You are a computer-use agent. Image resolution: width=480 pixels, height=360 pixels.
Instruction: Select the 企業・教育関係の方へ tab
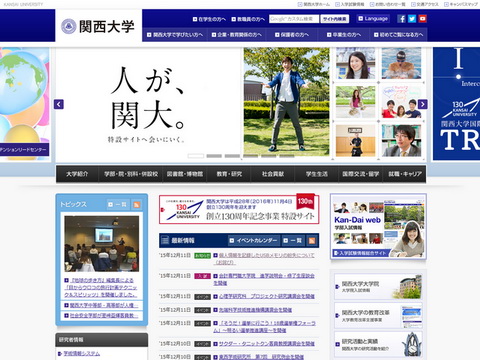pos(237,35)
